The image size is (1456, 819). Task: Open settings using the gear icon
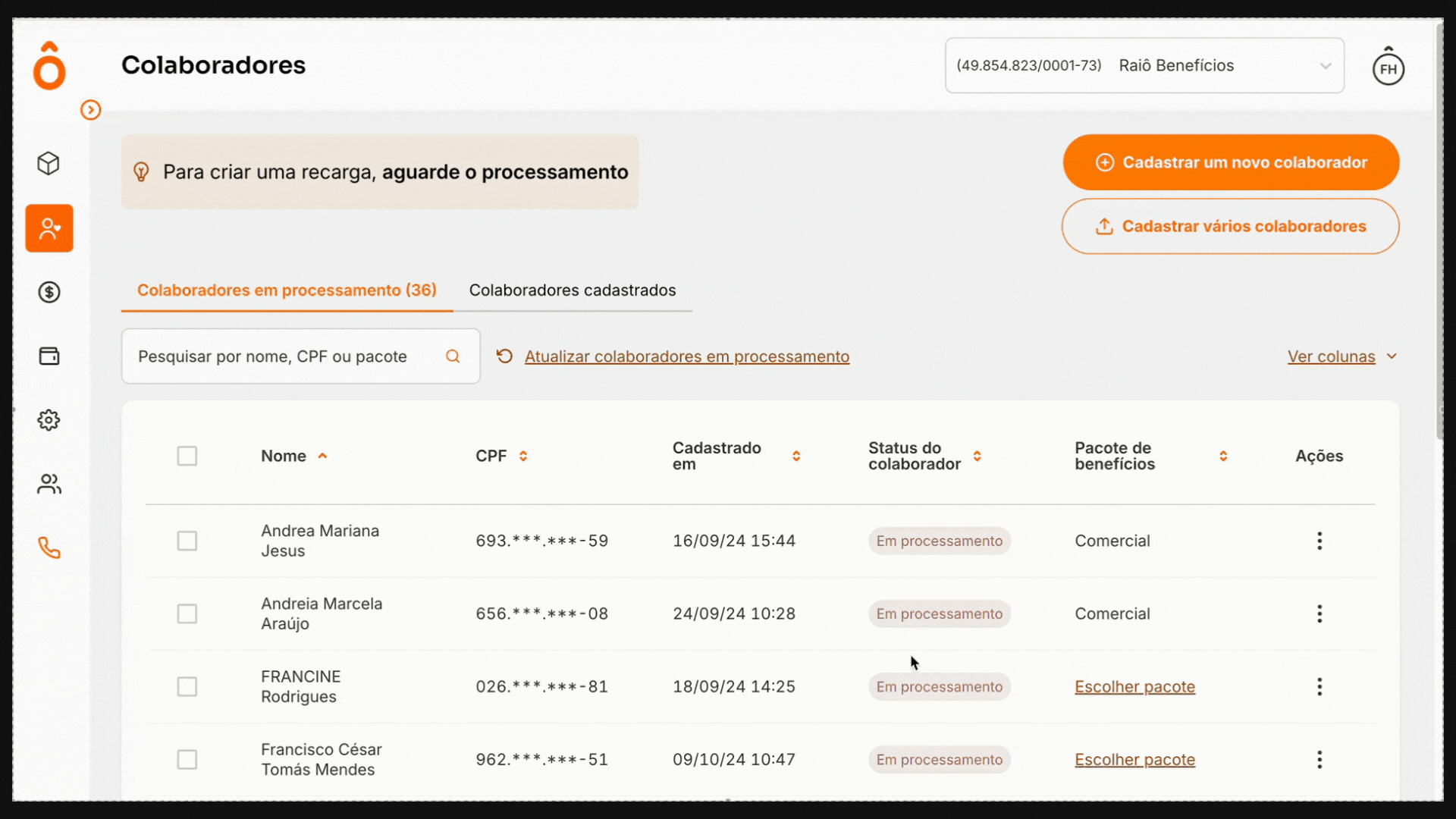[x=49, y=419]
